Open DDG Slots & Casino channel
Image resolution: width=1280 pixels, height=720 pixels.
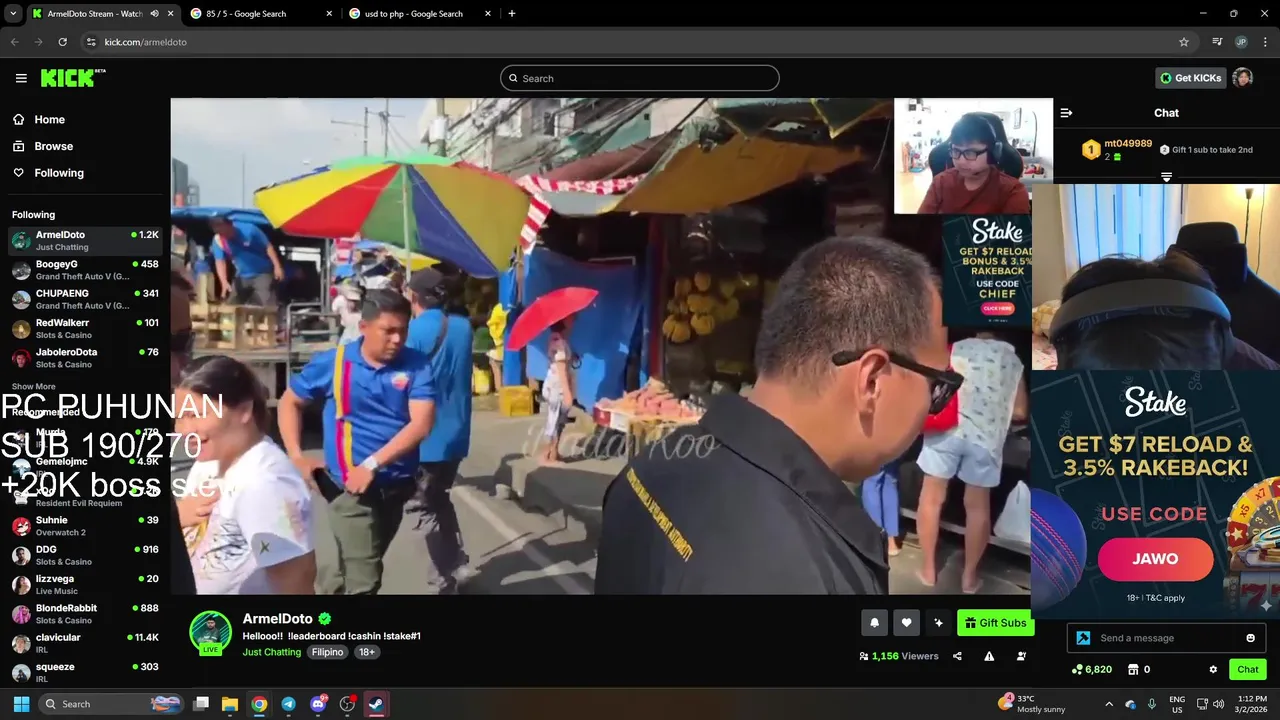point(85,555)
